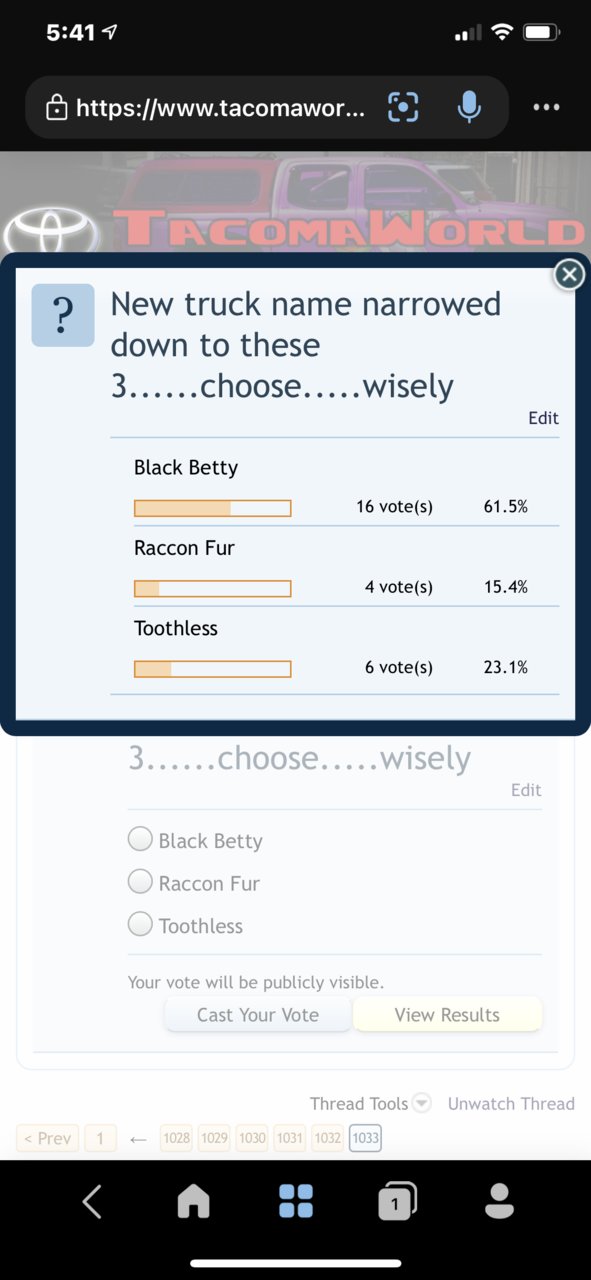Select the Raccon Fur radio option
The height and width of the screenshot is (1280, 591).
pyautogui.click(x=140, y=882)
